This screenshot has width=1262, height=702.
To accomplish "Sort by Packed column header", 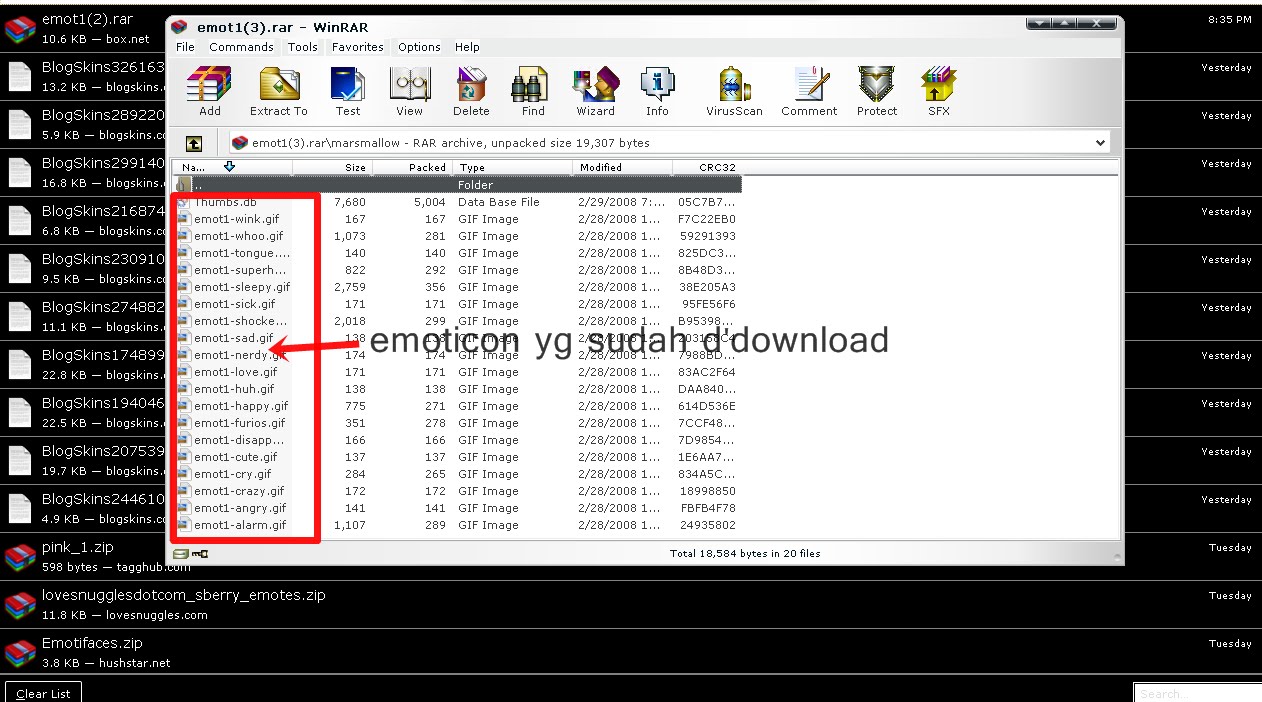I will tap(412, 167).
